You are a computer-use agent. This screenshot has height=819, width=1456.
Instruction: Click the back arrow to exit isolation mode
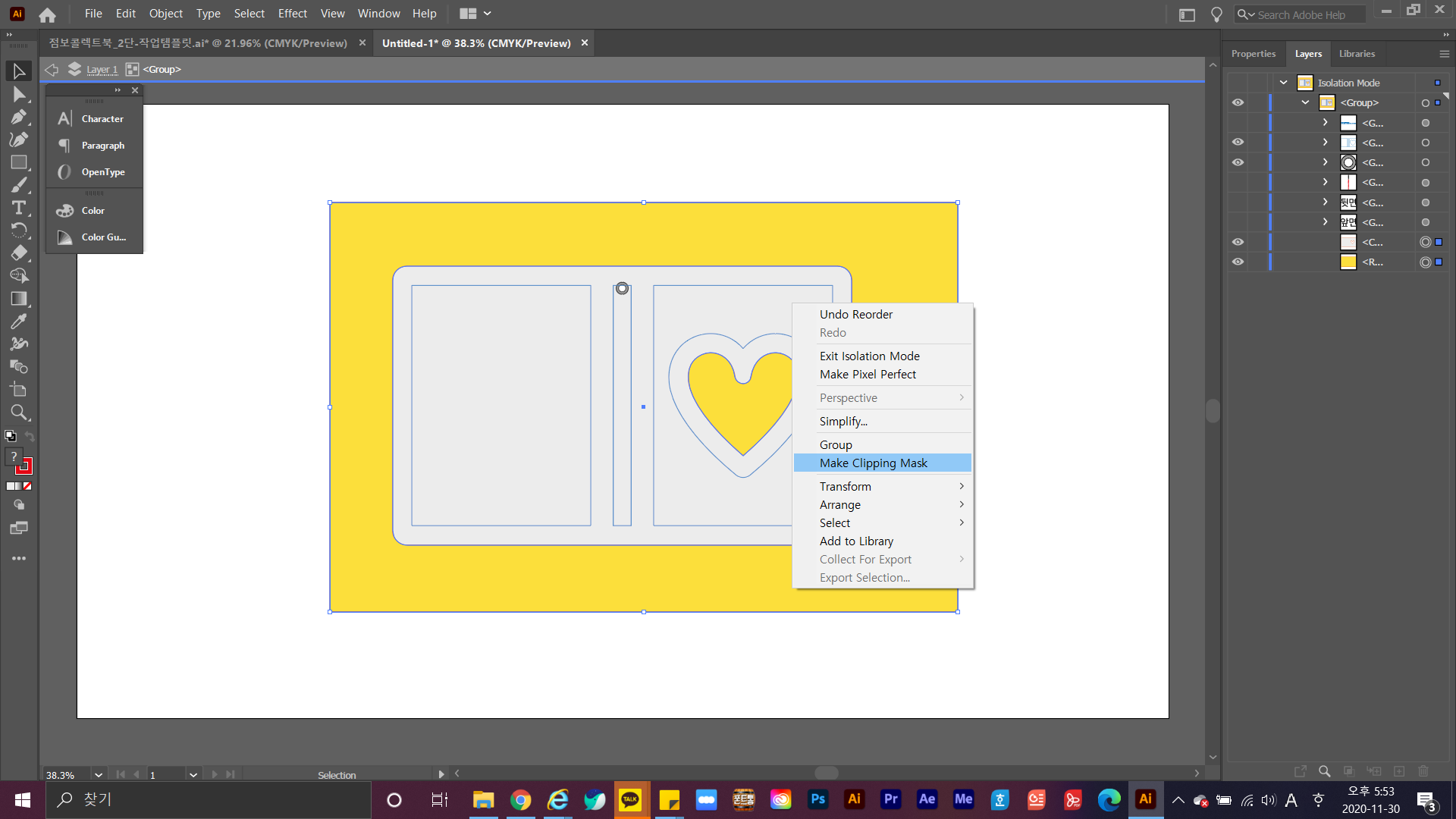pyautogui.click(x=52, y=70)
